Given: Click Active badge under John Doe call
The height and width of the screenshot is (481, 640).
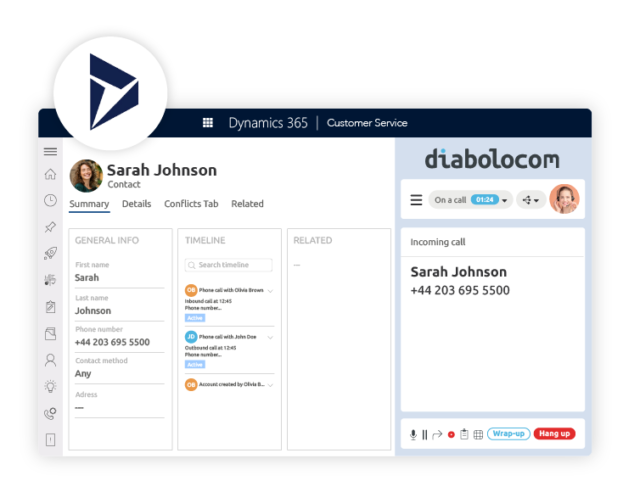Looking at the screenshot, I should point(195,365).
